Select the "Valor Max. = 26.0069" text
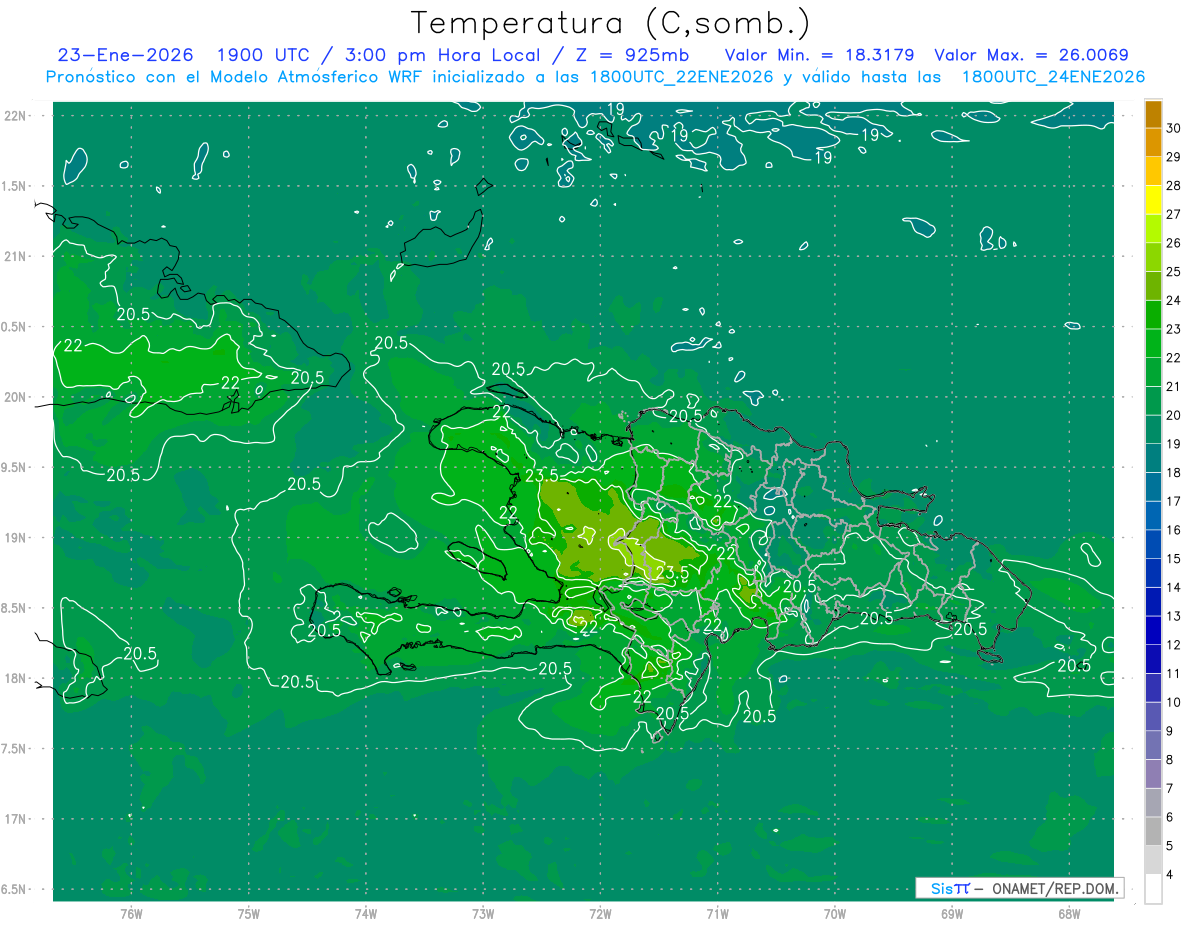This screenshot has height=927, width=1200. [x=1031, y=55]
